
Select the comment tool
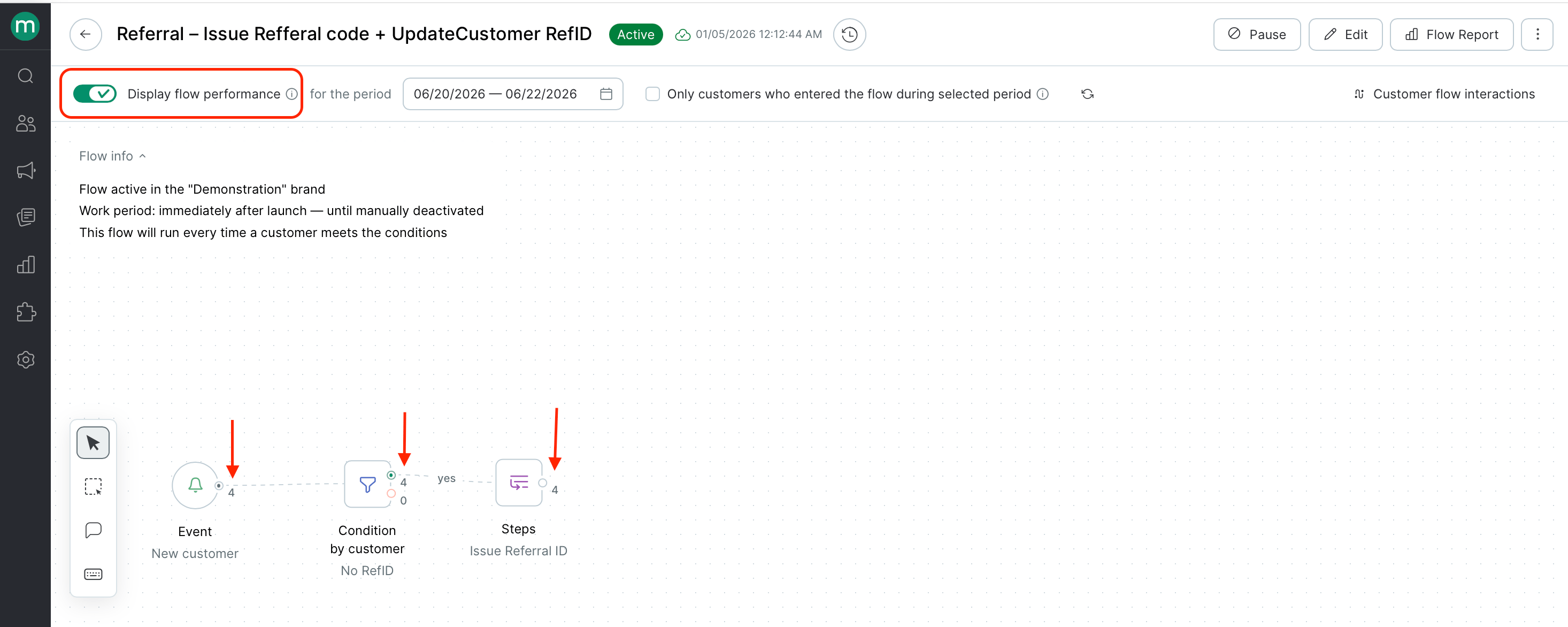93,530
